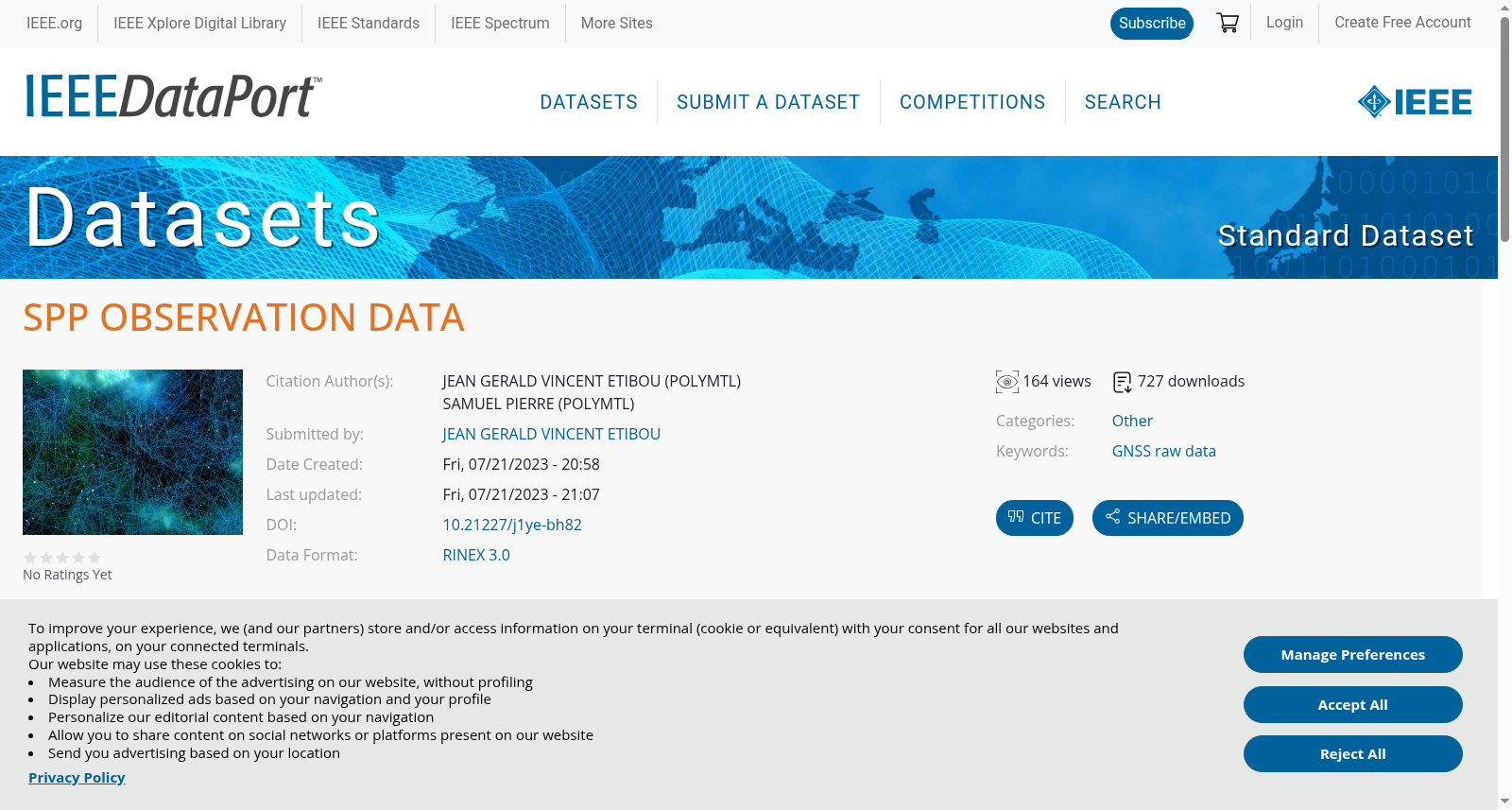
Task: Click the views eye icon
Action: [x=1007, y=382]
